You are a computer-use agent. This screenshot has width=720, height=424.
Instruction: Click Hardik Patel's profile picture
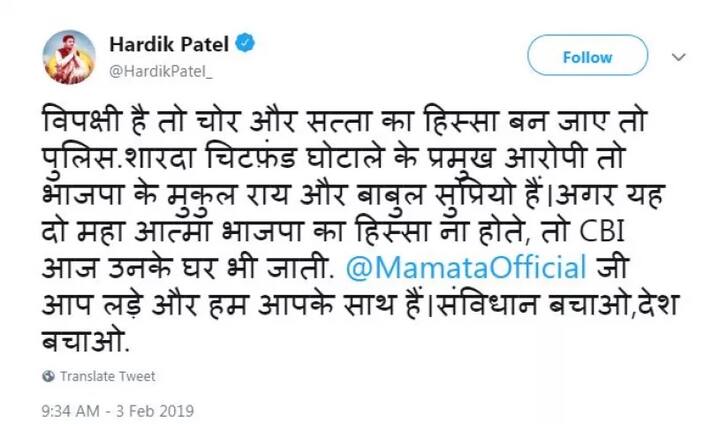[69, 57]
